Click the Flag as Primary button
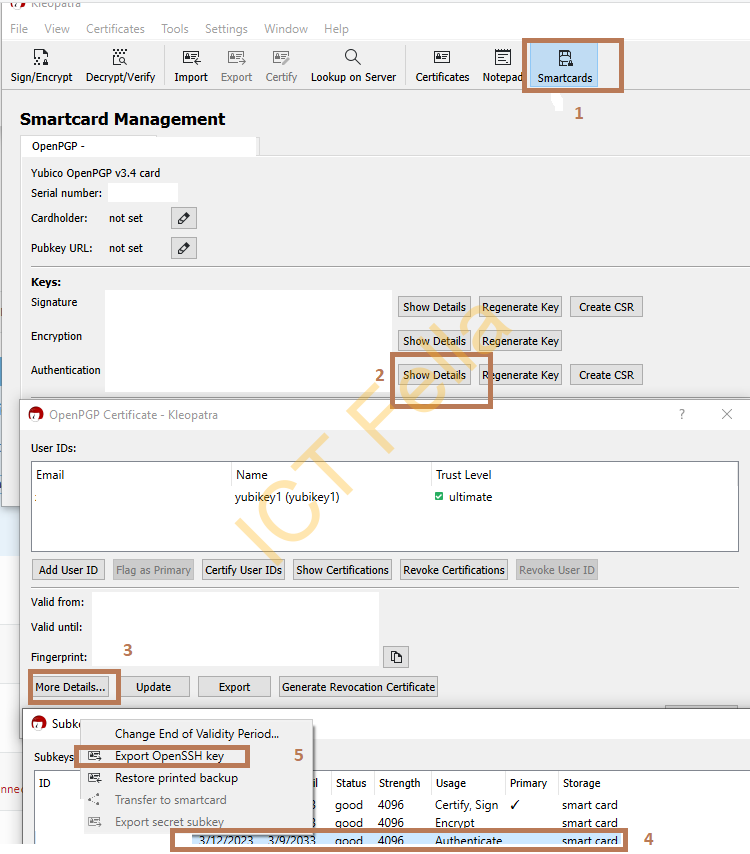This screenshot has width=750, height=854. point(153,570)
